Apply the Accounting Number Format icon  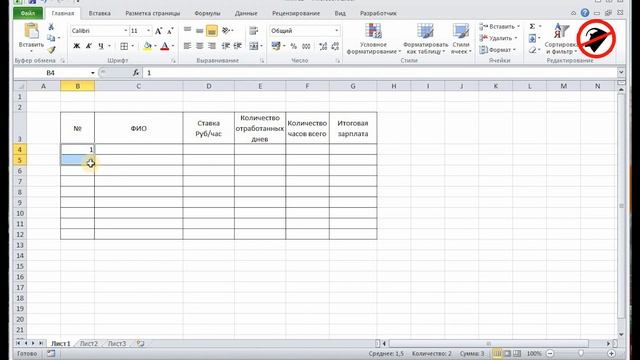coord(276,46)
